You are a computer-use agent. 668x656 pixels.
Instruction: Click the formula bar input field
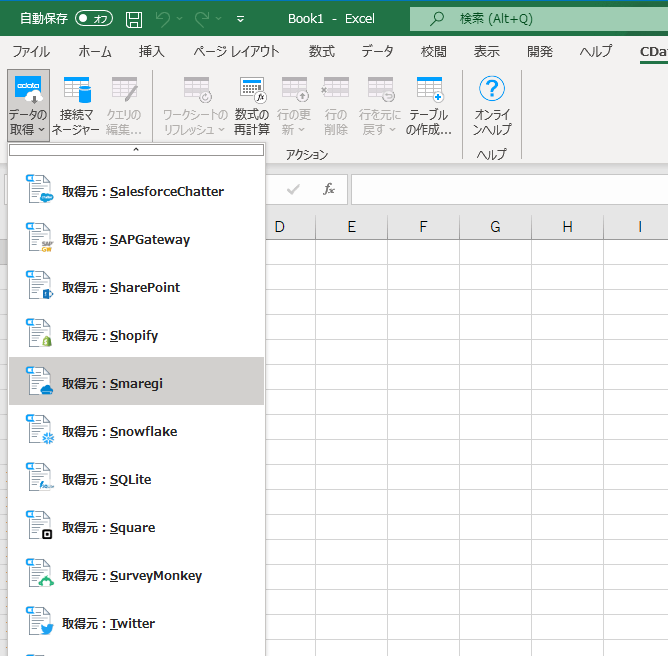pos(510,189)
